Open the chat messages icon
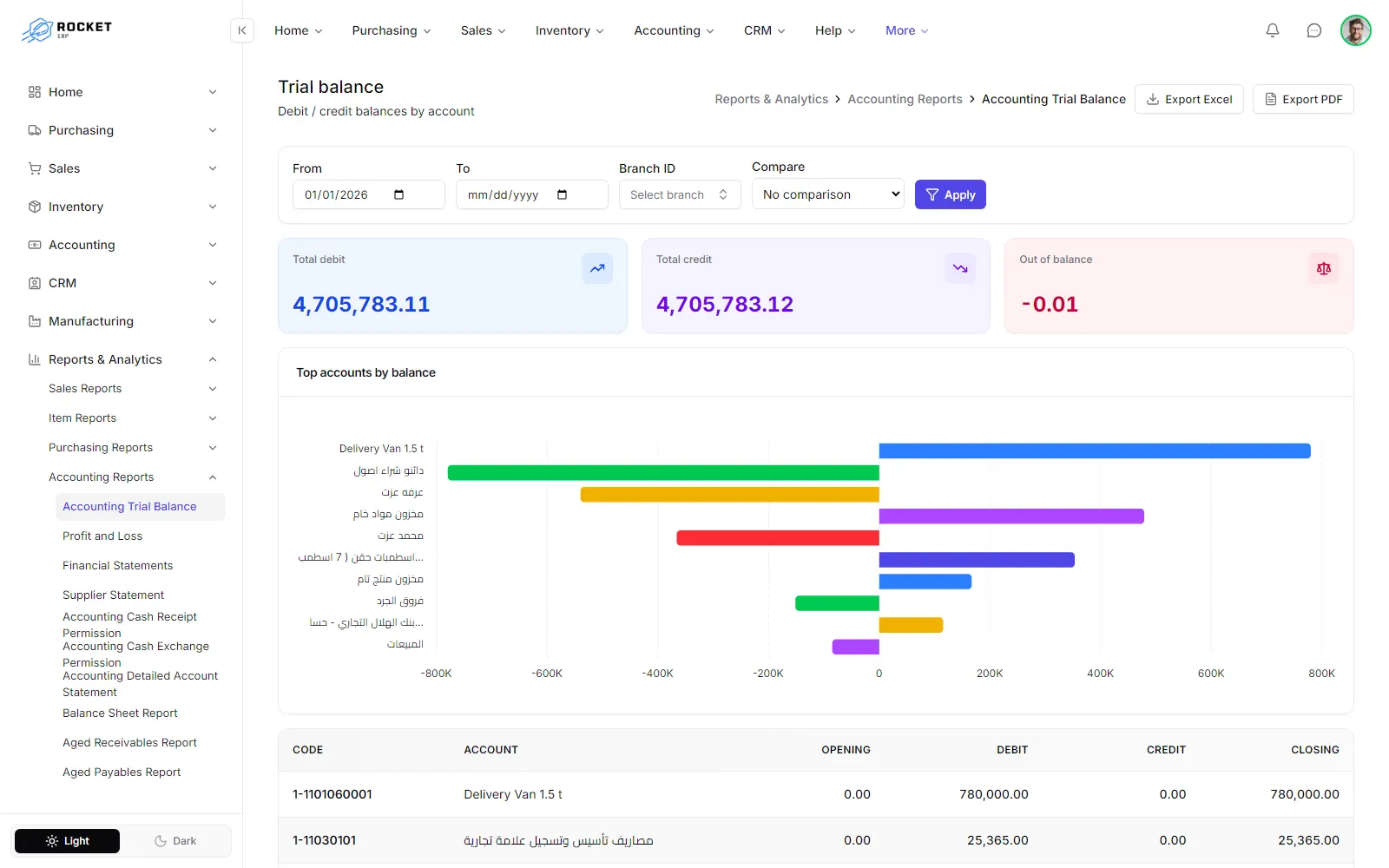 (x=1314, y=30)
